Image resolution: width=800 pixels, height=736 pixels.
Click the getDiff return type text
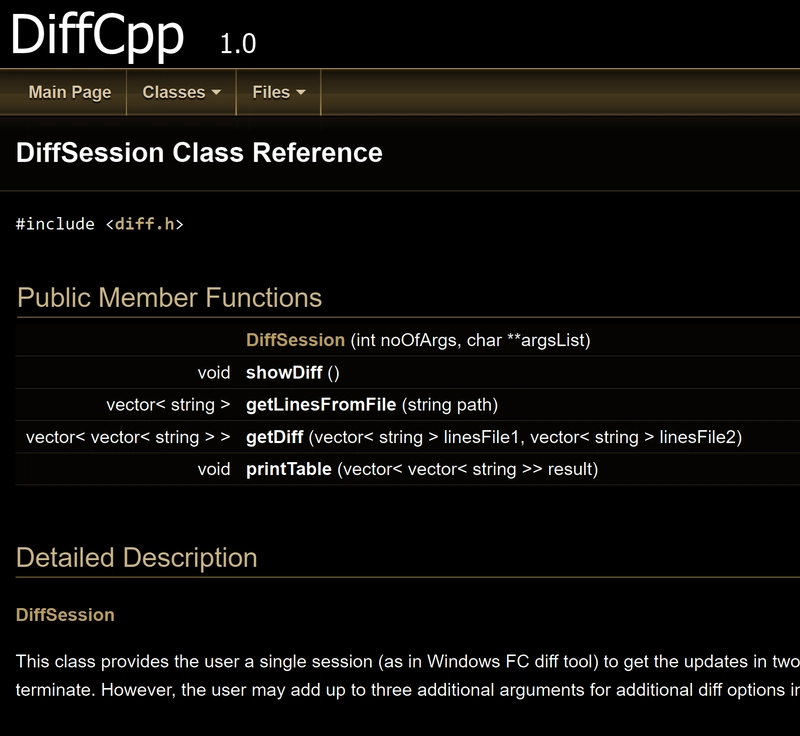(128, 437)
